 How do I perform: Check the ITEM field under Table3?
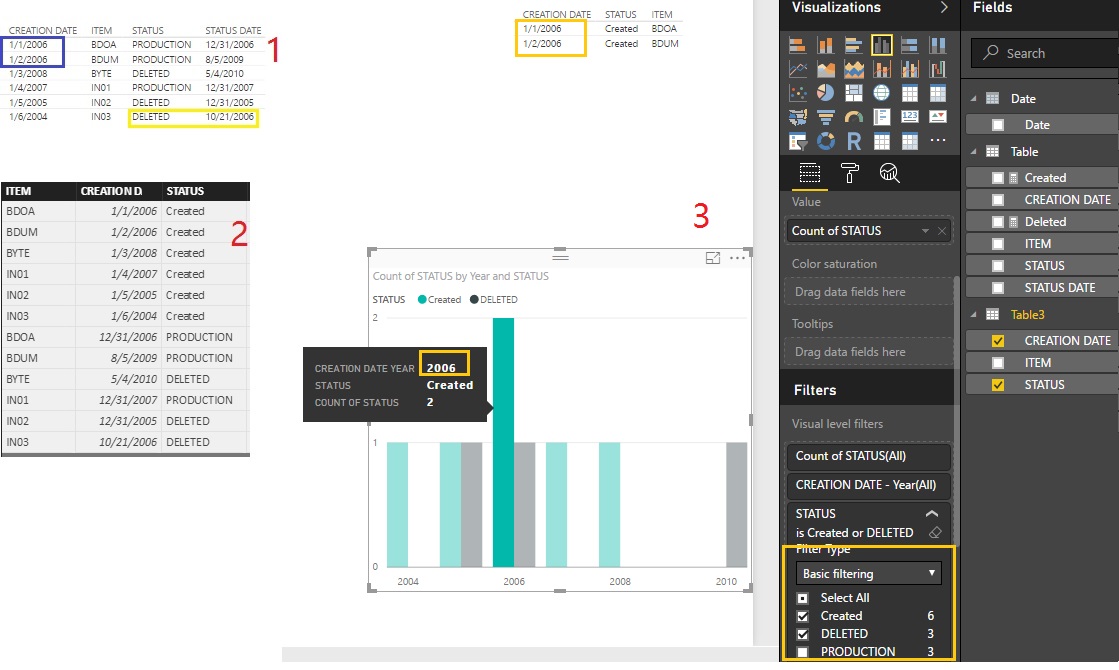998,363
